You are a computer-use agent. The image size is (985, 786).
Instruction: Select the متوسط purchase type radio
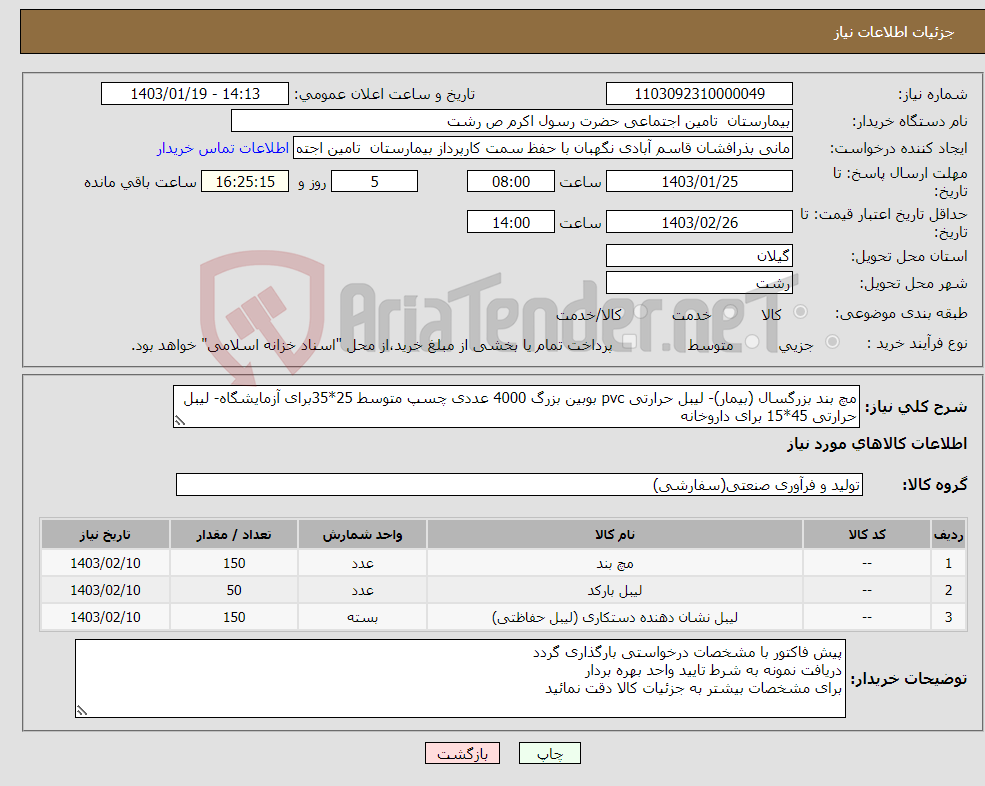752,341
